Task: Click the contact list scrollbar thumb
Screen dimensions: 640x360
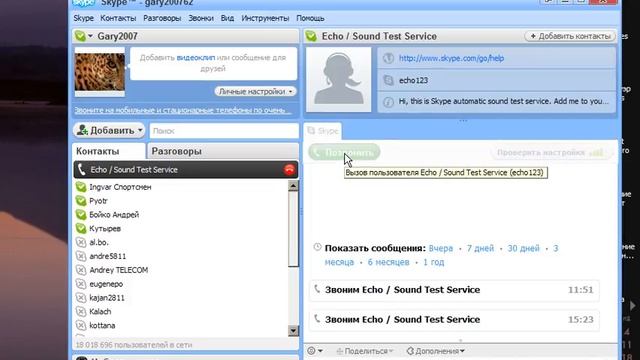Action: (293, 229)
